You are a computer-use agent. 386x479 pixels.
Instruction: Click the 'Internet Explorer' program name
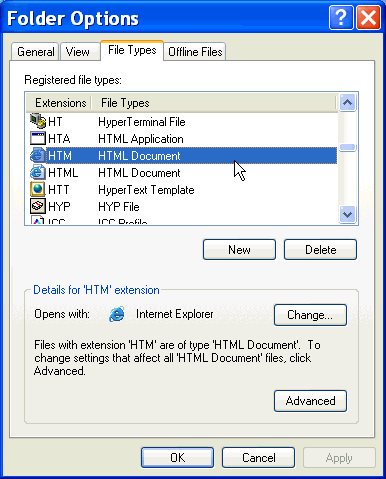pos(174,314)
